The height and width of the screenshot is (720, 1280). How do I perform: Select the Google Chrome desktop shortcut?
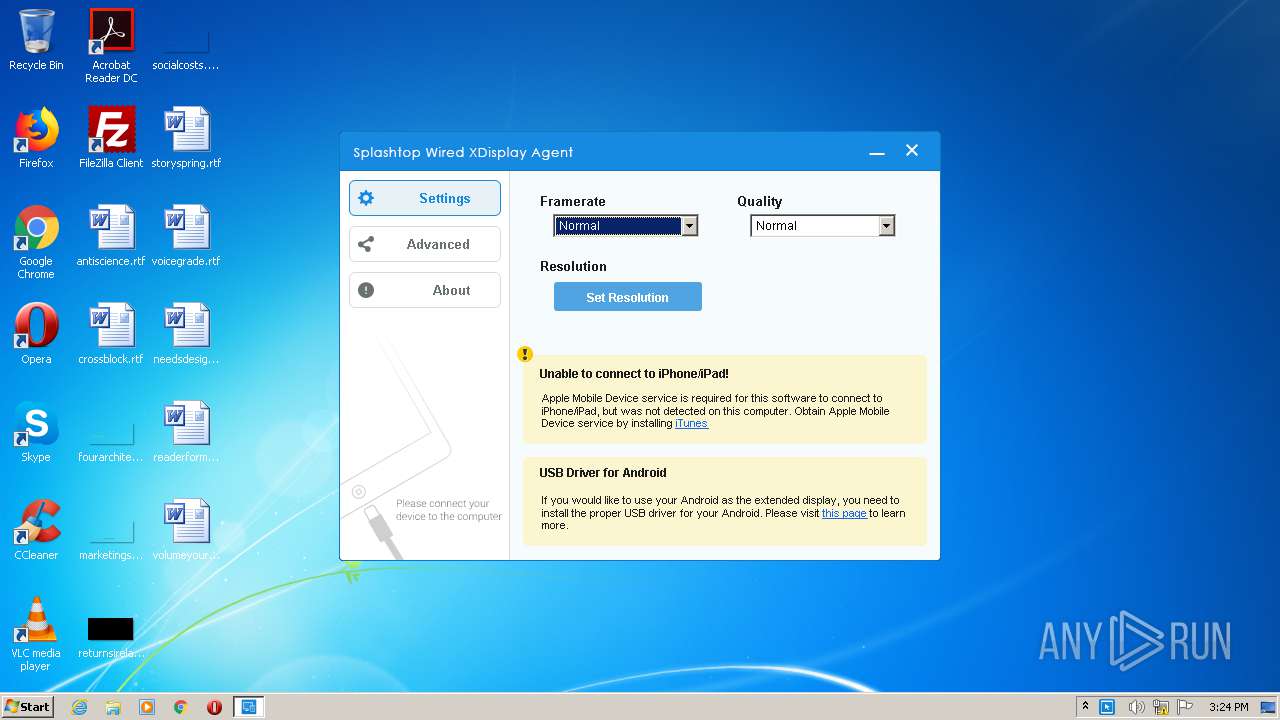click(x=36, y=242)
